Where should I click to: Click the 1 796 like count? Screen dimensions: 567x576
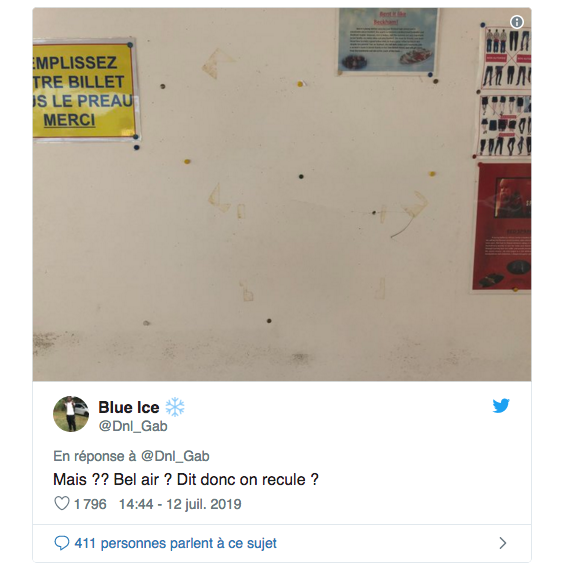click(90, 504)
